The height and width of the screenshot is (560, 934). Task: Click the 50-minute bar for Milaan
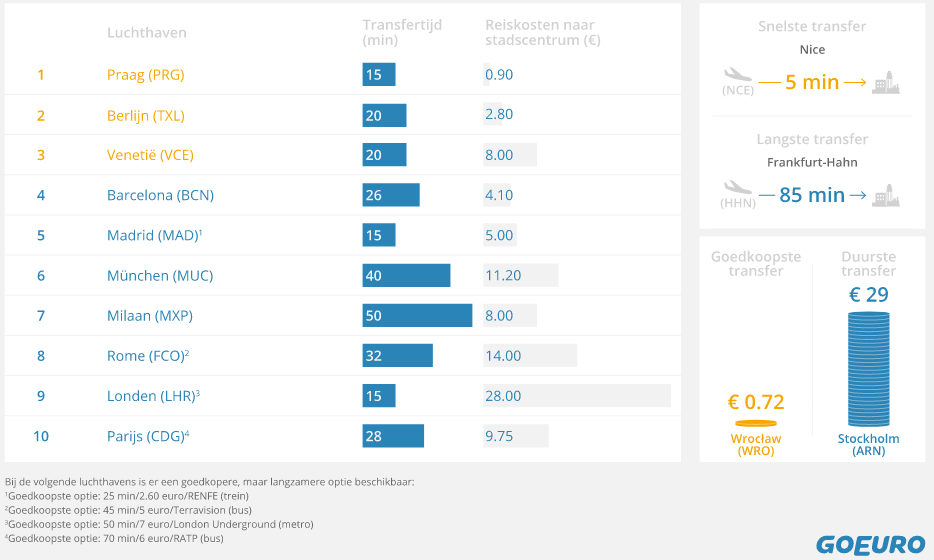click(x=417, y=316)
